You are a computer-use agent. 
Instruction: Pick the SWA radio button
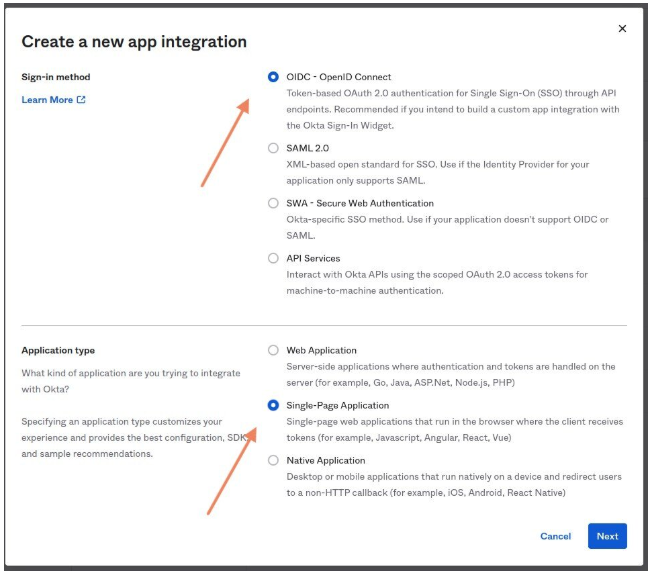tap(273, 203)
